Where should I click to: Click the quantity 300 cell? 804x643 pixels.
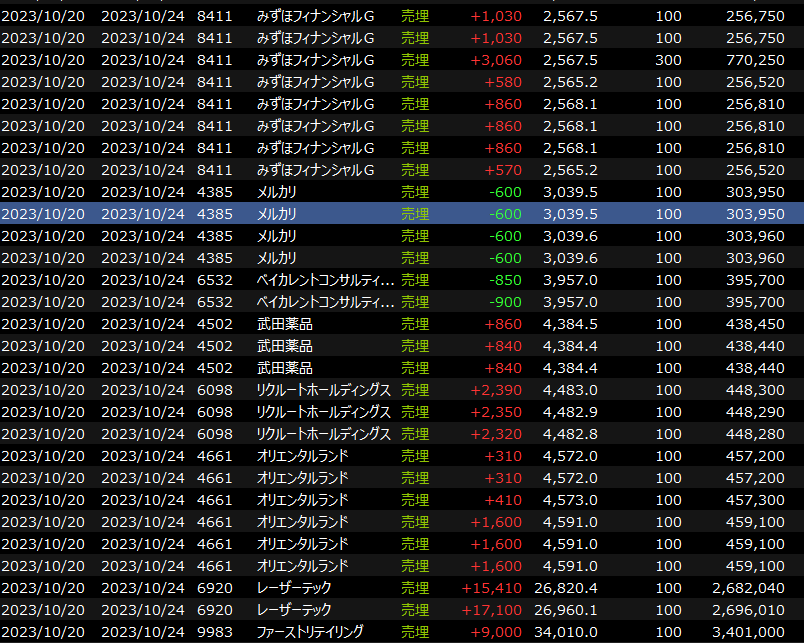coord(669,60)
